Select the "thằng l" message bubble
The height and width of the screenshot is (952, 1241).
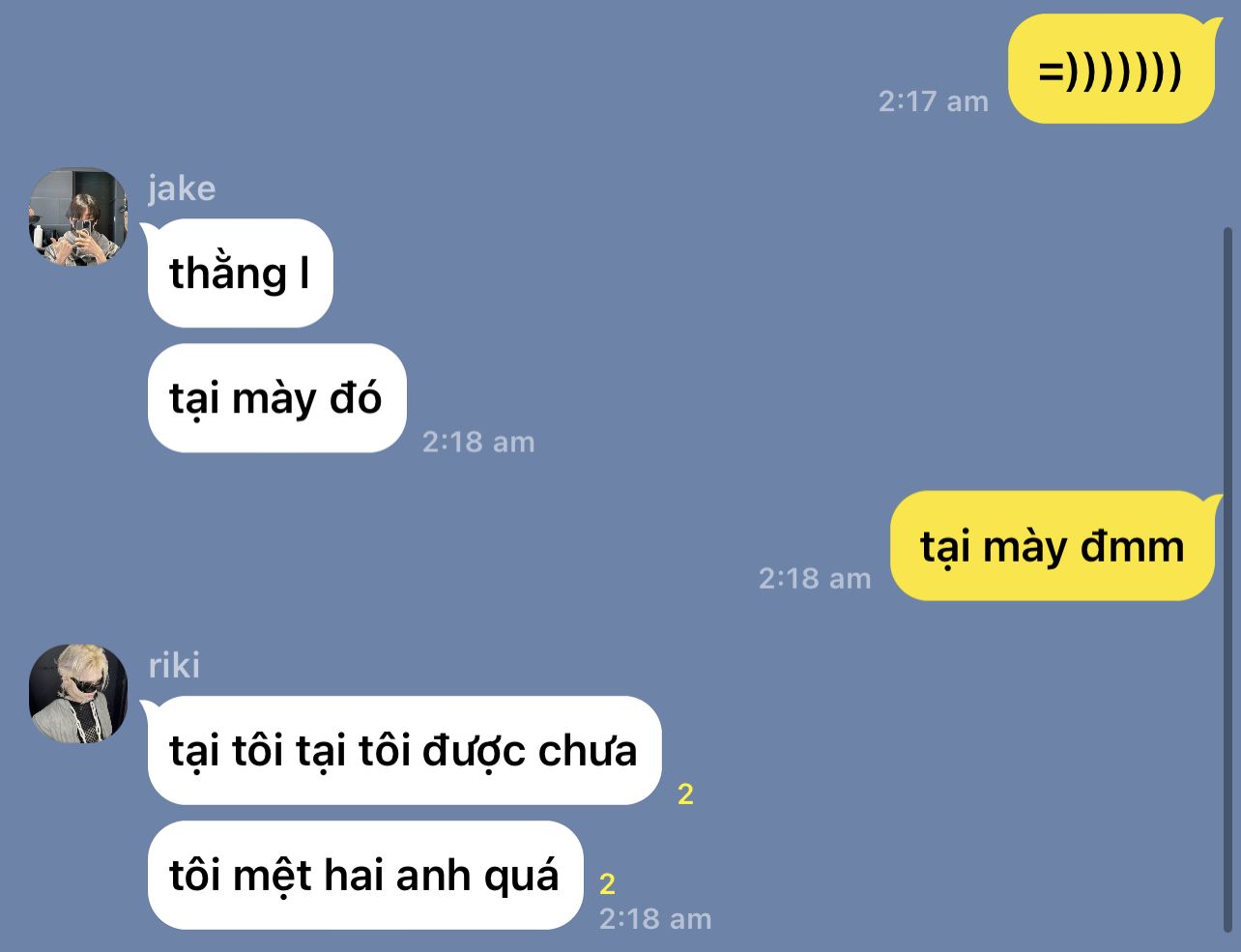240,274
